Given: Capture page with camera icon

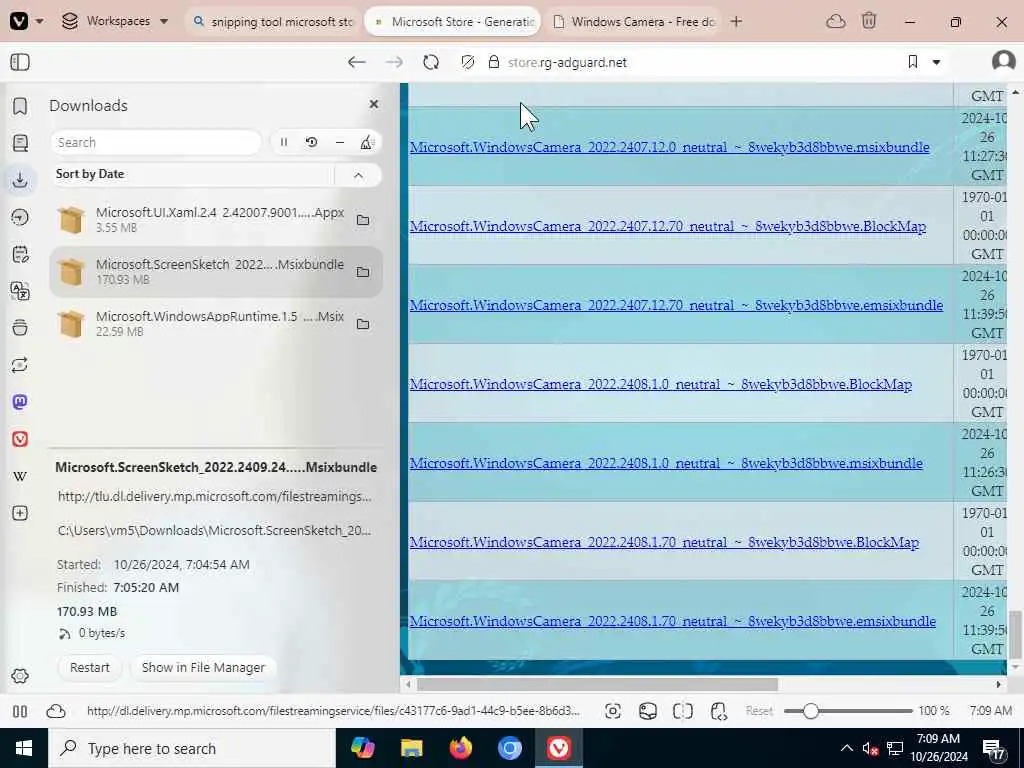Looking at the screenshot, I should click(613, 711).
